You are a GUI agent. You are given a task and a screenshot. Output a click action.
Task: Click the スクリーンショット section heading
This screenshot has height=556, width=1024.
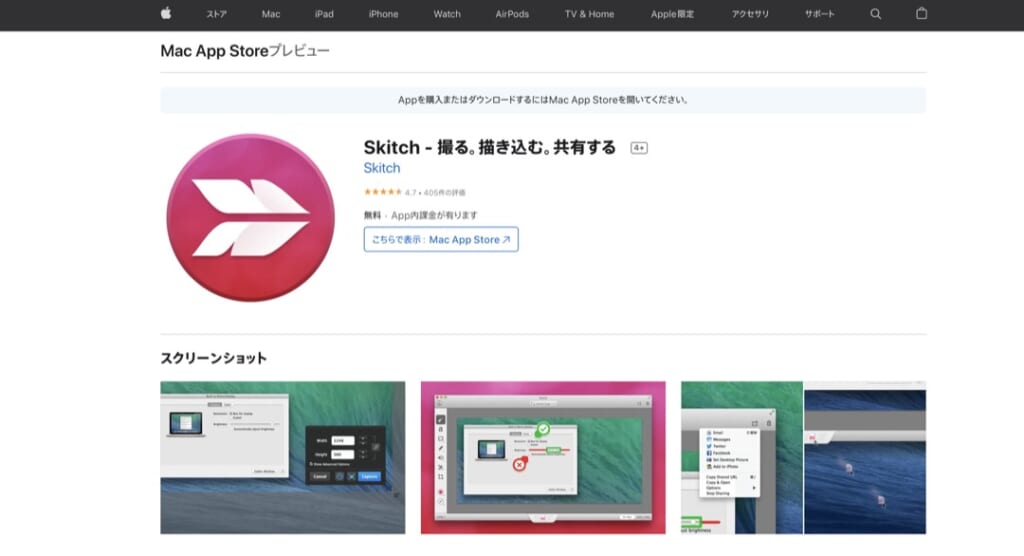pyautogui.click(x=214, y=358)
